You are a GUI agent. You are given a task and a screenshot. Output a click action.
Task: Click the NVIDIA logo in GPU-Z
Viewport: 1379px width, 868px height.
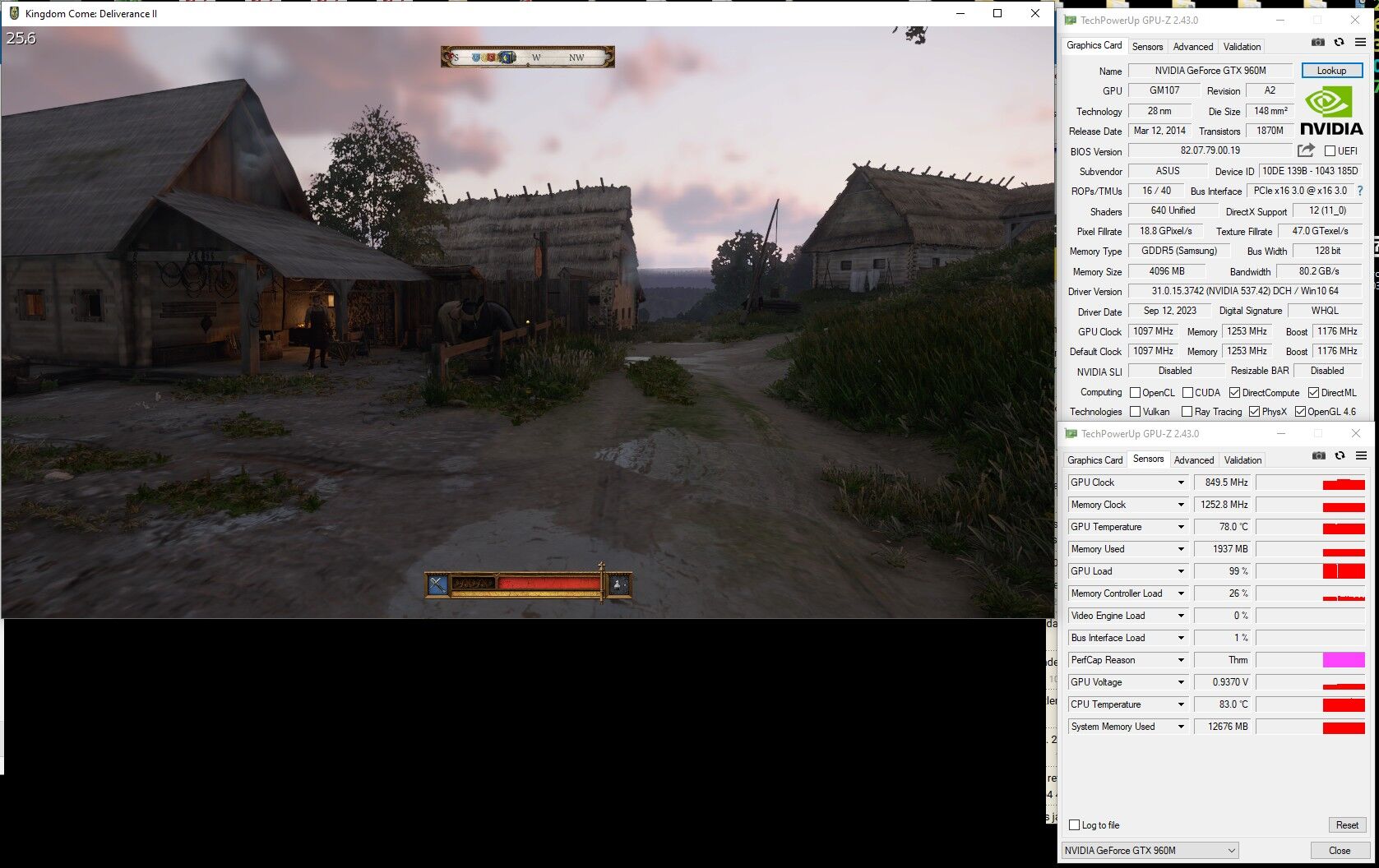[x=1331, y=110]
